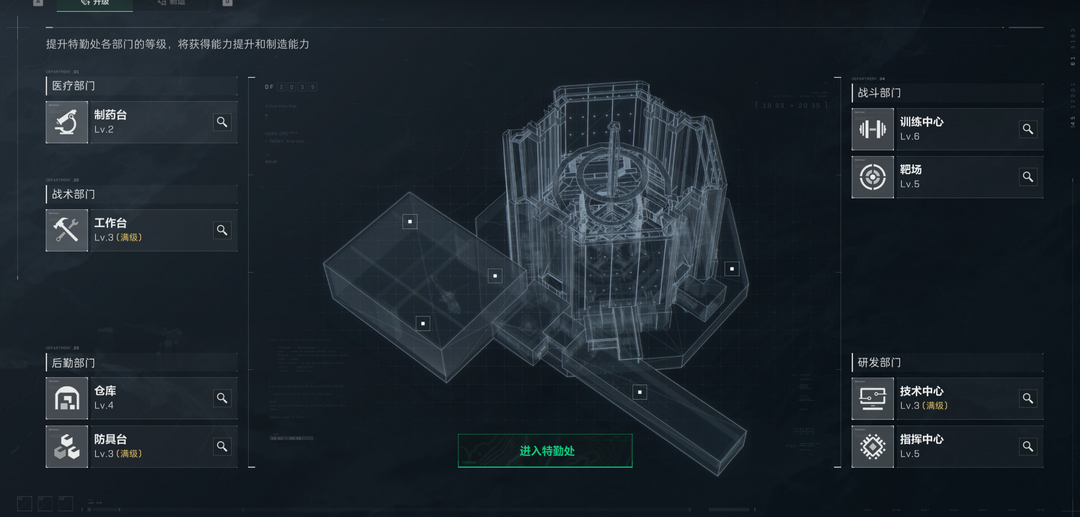This screenshot has width=1080, height=517.
Task: Select the 技术中心 Lv.3 entry
Action: 947,399
